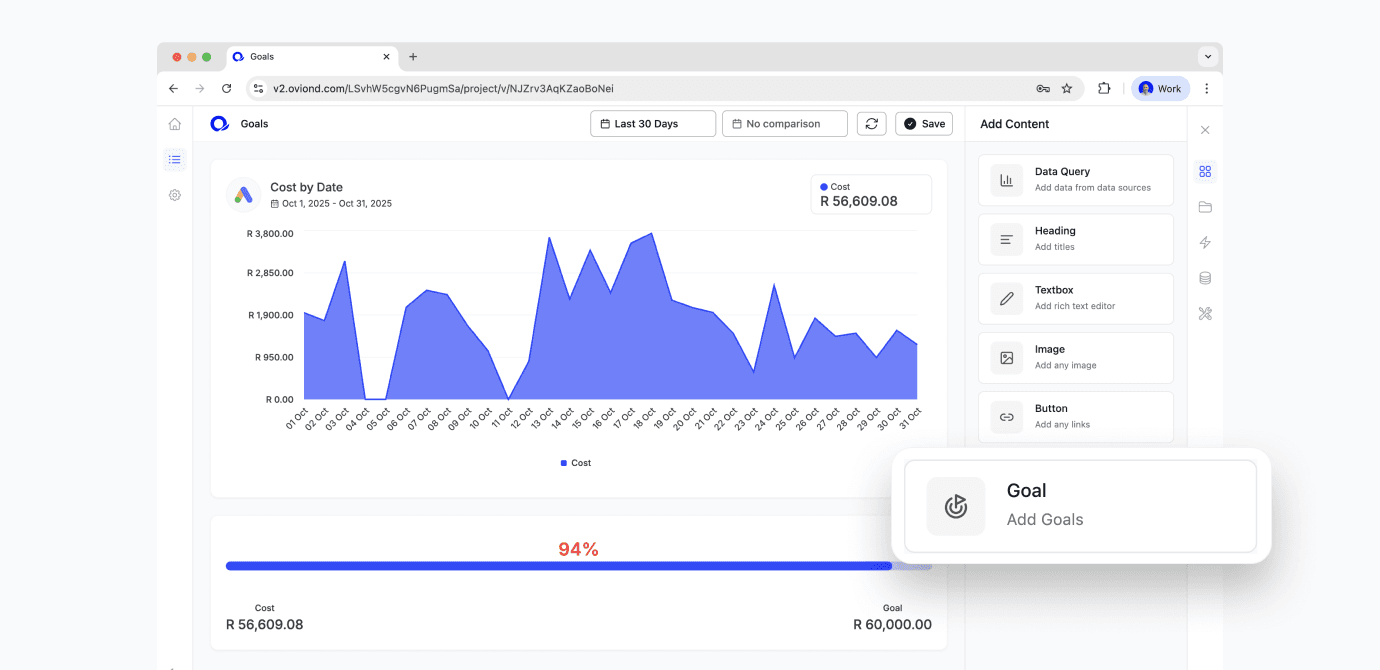Open the Home icon in the left sidebar
Screen dimensions: 1380x670
175,123
